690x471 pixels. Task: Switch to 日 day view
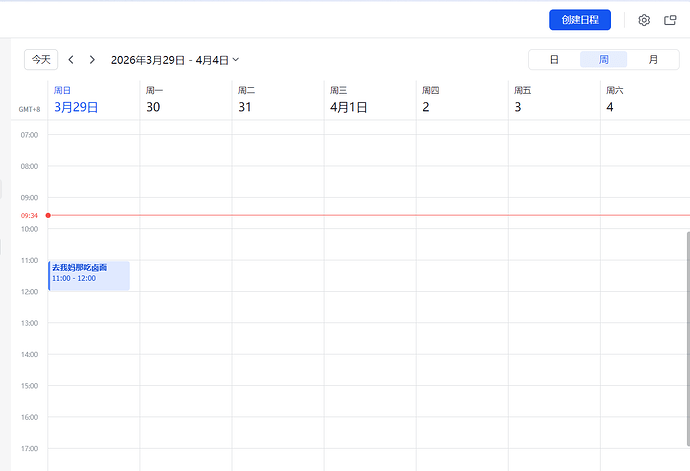click(x=554, y=60)
